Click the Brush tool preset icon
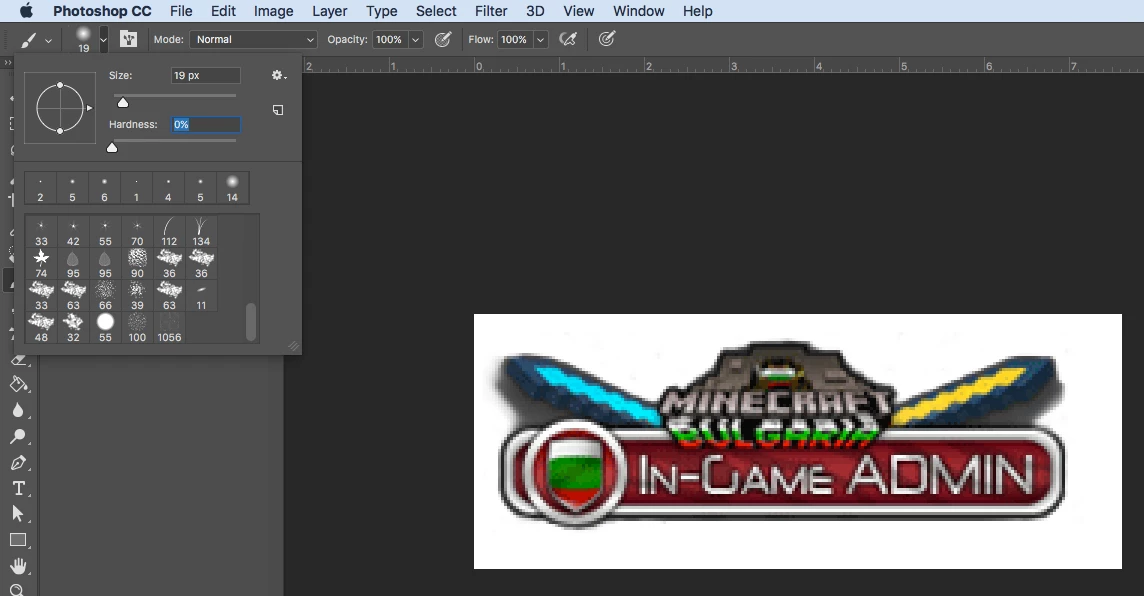 tap(28, 40)
